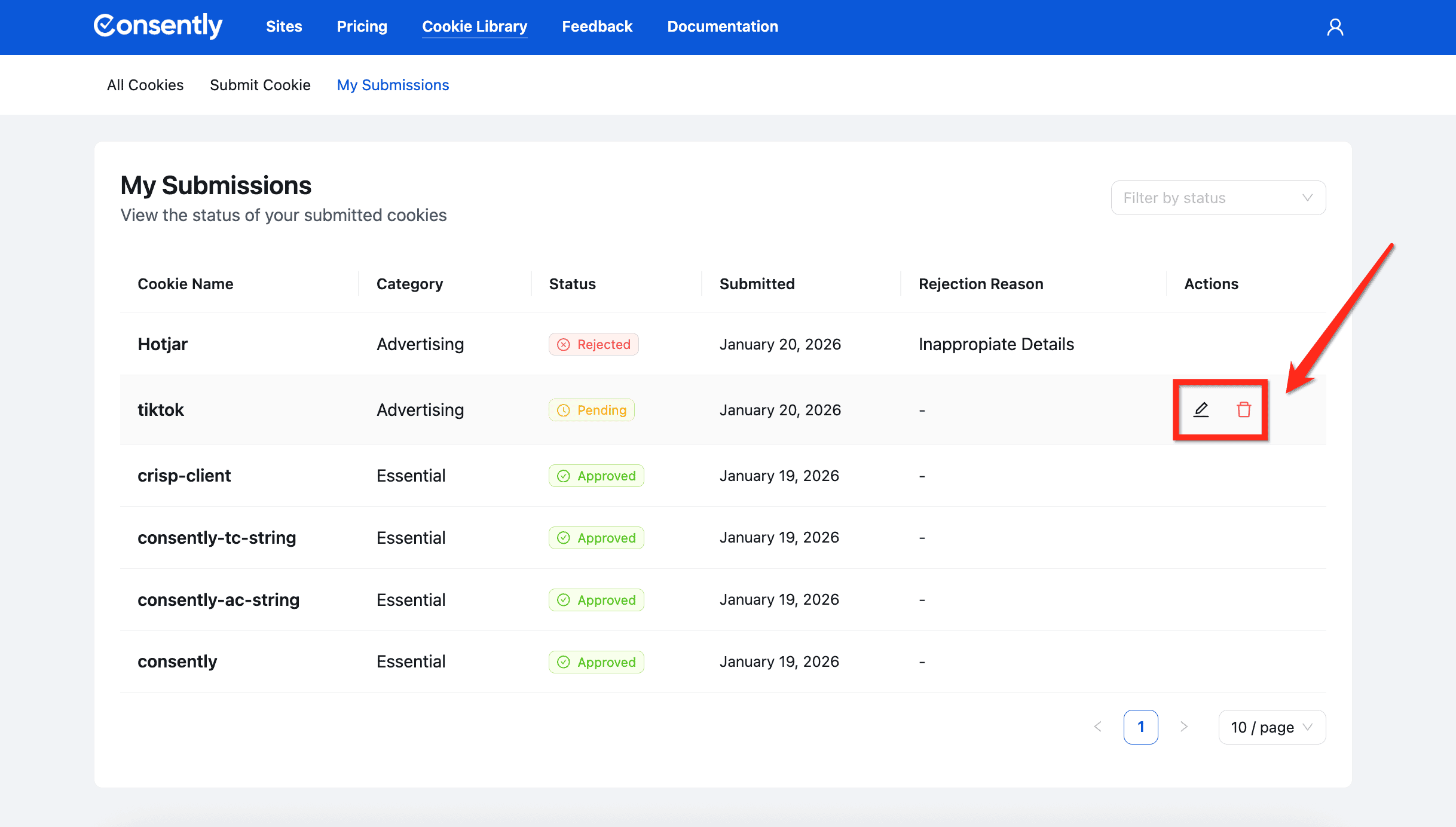Select page 1 in pagination
The height and width of the screenshot is (827, 1456).
pos(1140,727)
